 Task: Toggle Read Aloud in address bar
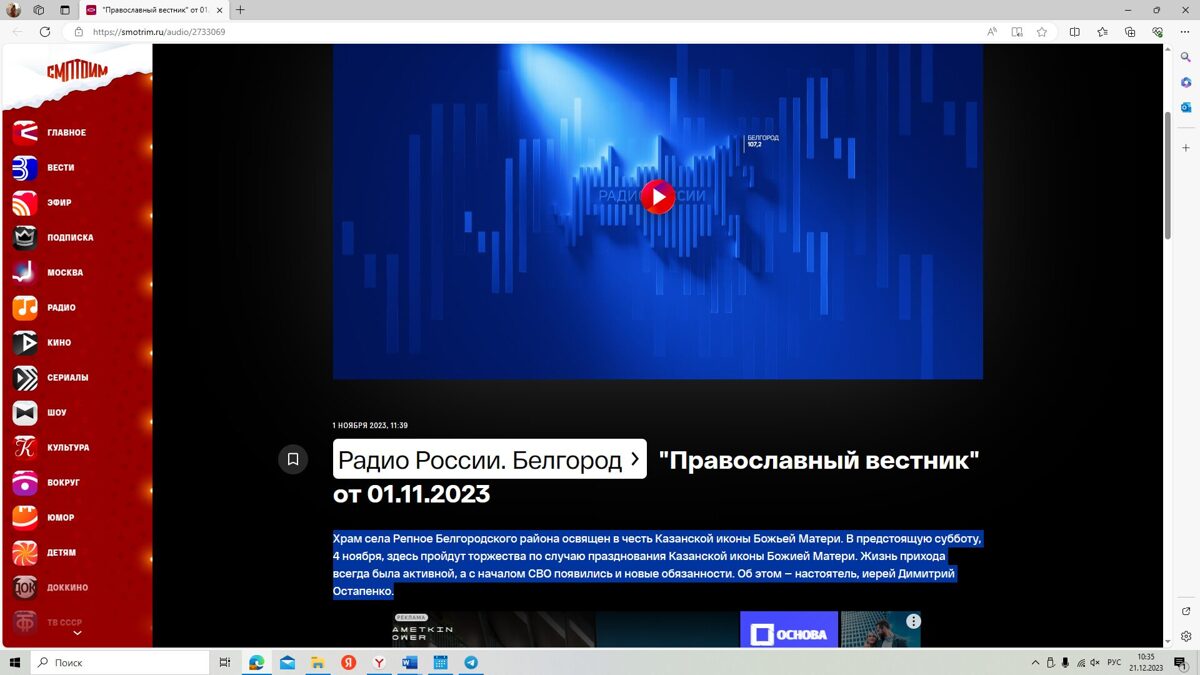click(x=992, y=32)
